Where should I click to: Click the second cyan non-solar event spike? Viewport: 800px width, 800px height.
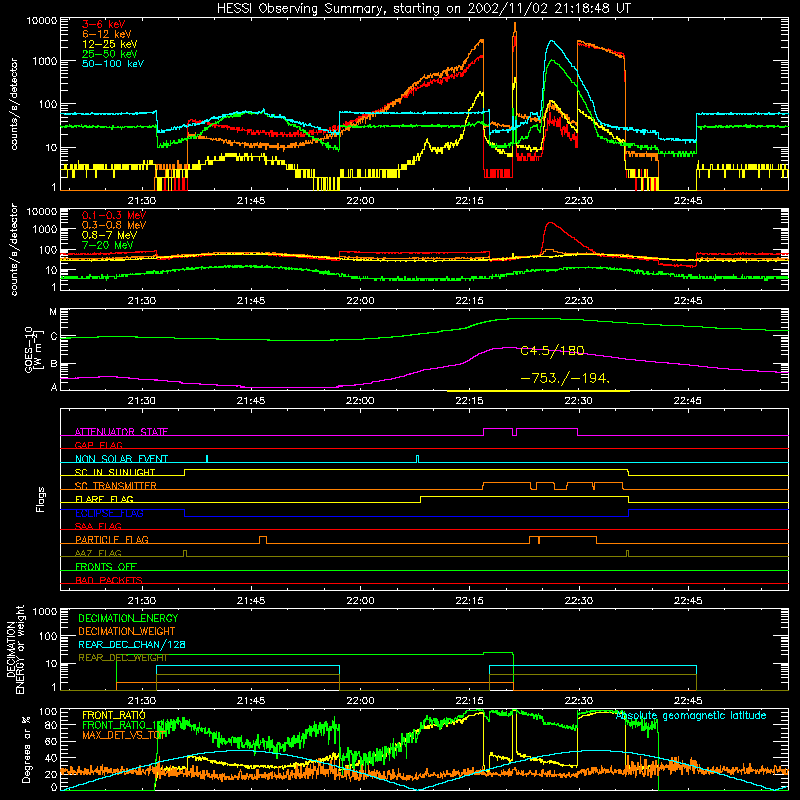[417, 459]
